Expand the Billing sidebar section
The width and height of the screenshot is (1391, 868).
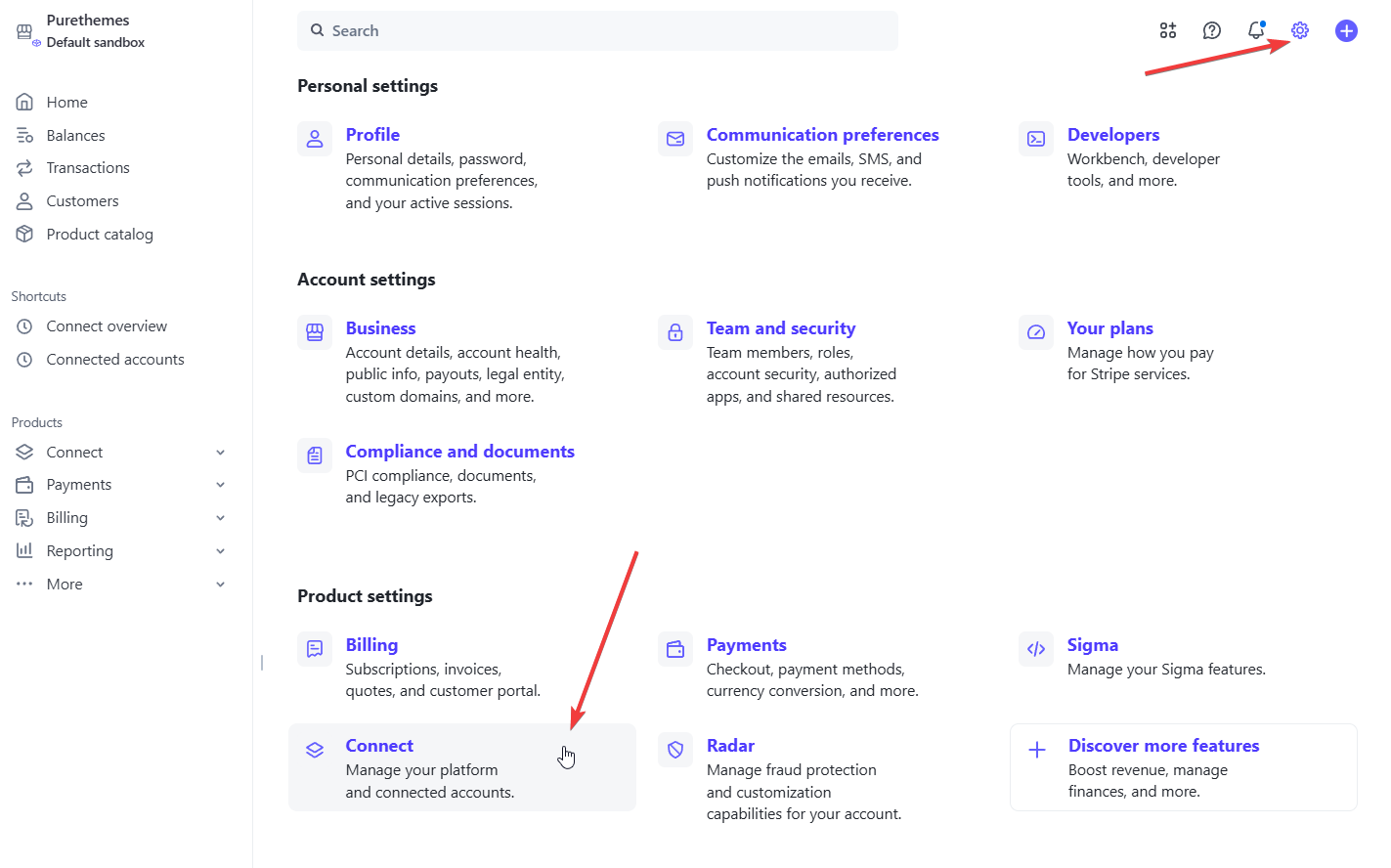click(220, 518)
